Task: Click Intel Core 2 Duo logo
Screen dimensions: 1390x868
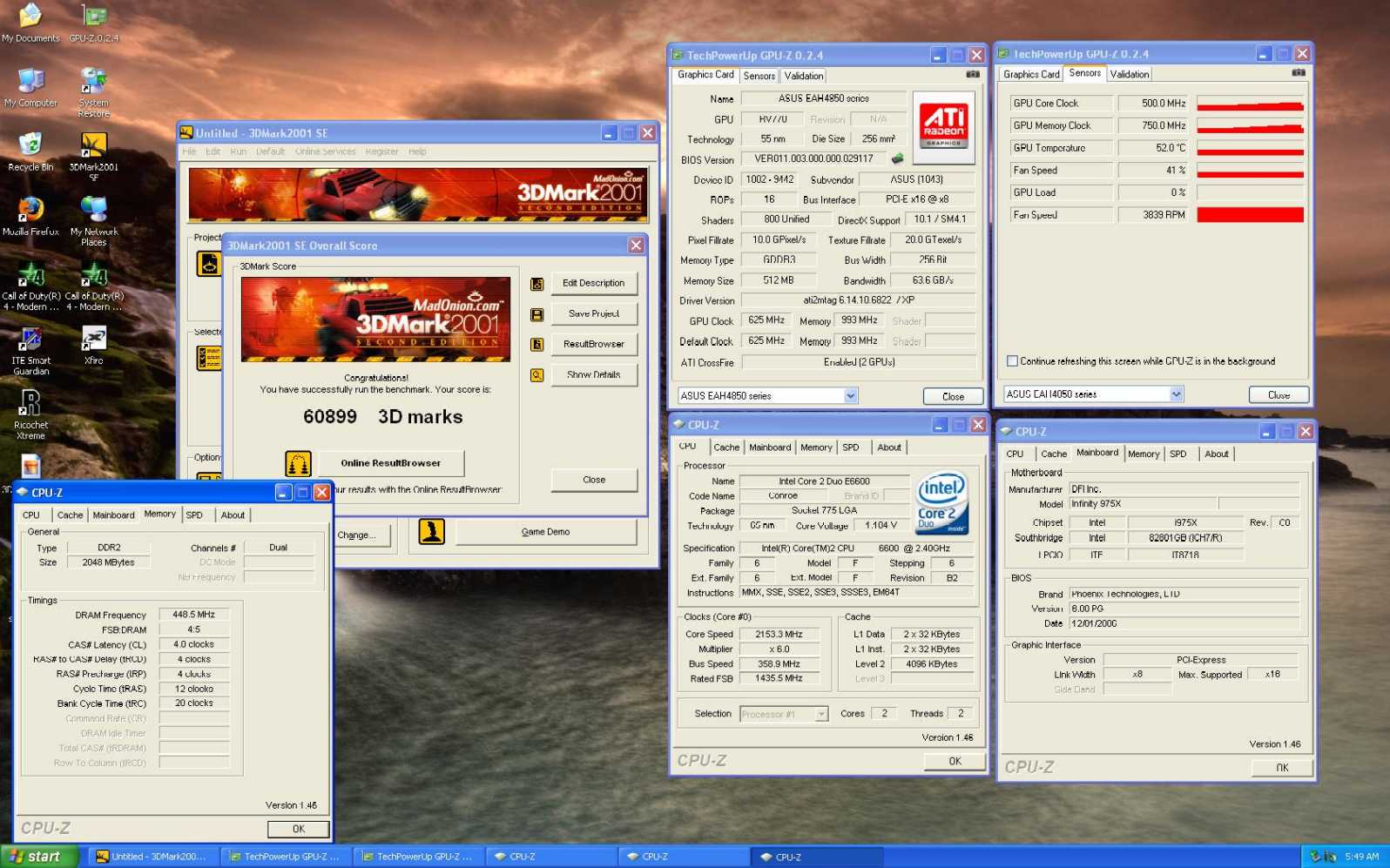Action: pos(942,503)
